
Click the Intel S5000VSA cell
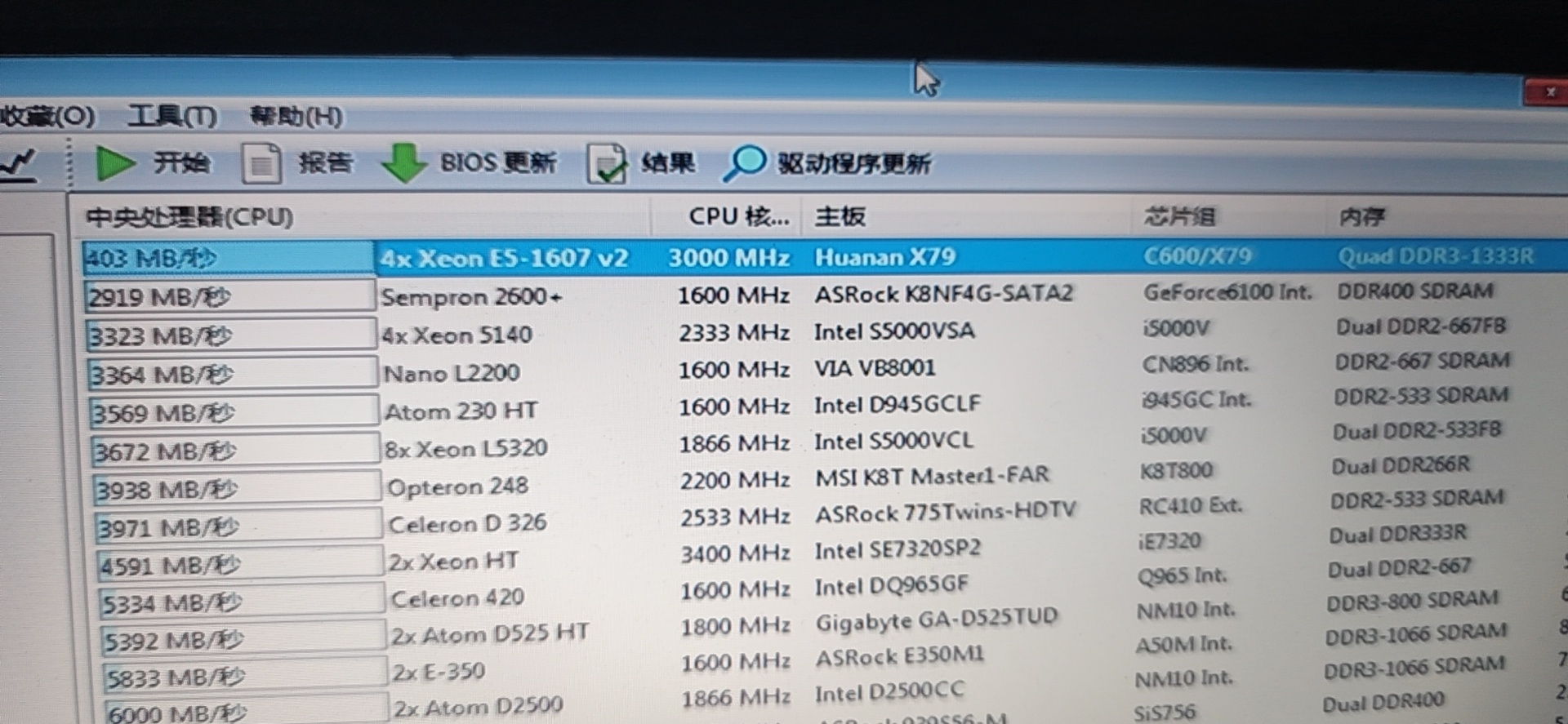pos(894,331)
